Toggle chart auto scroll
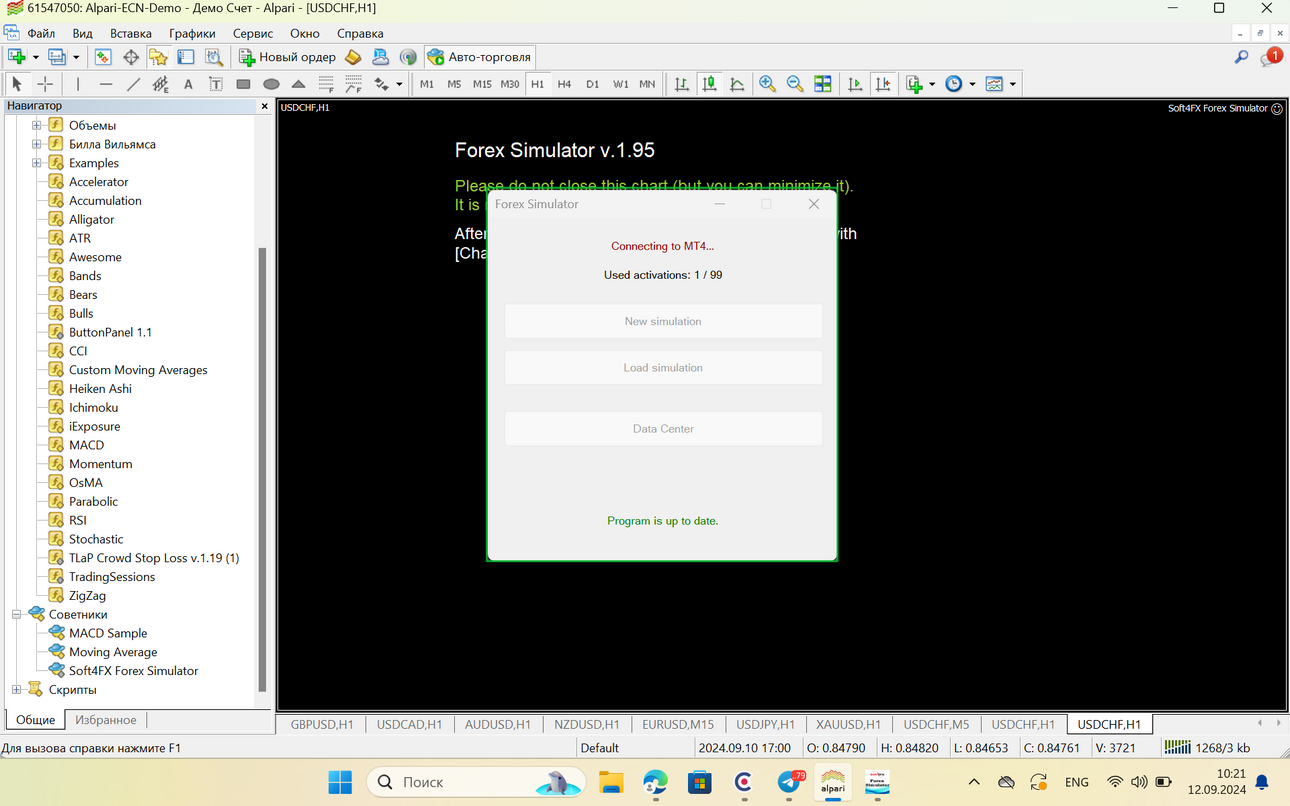 click(855, 84)
